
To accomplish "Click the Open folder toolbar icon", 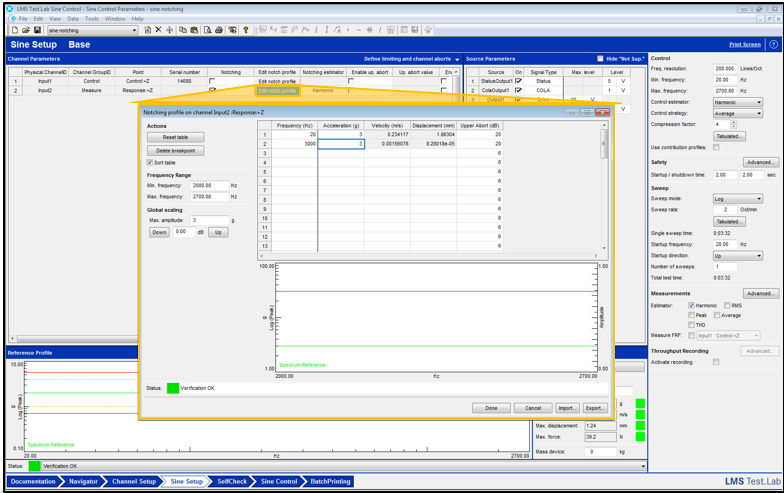I will coord(26,30).
